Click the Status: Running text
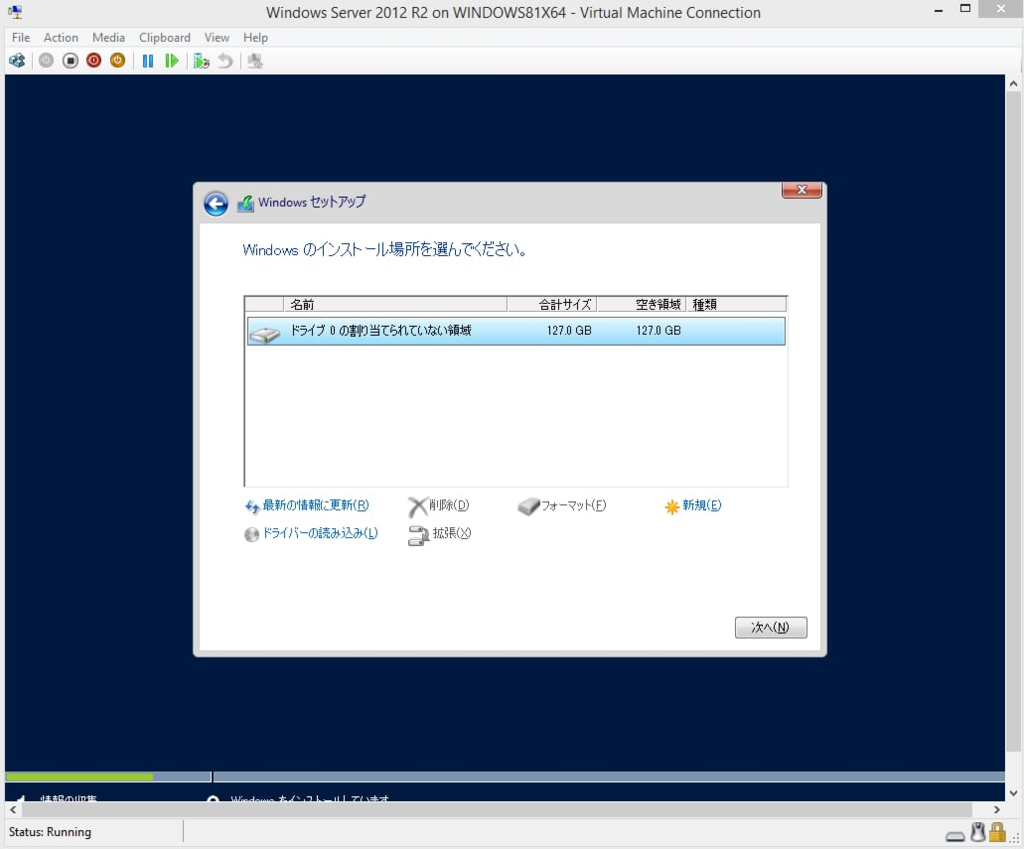This screenshot has width=1024, height=849. [50, 832]
